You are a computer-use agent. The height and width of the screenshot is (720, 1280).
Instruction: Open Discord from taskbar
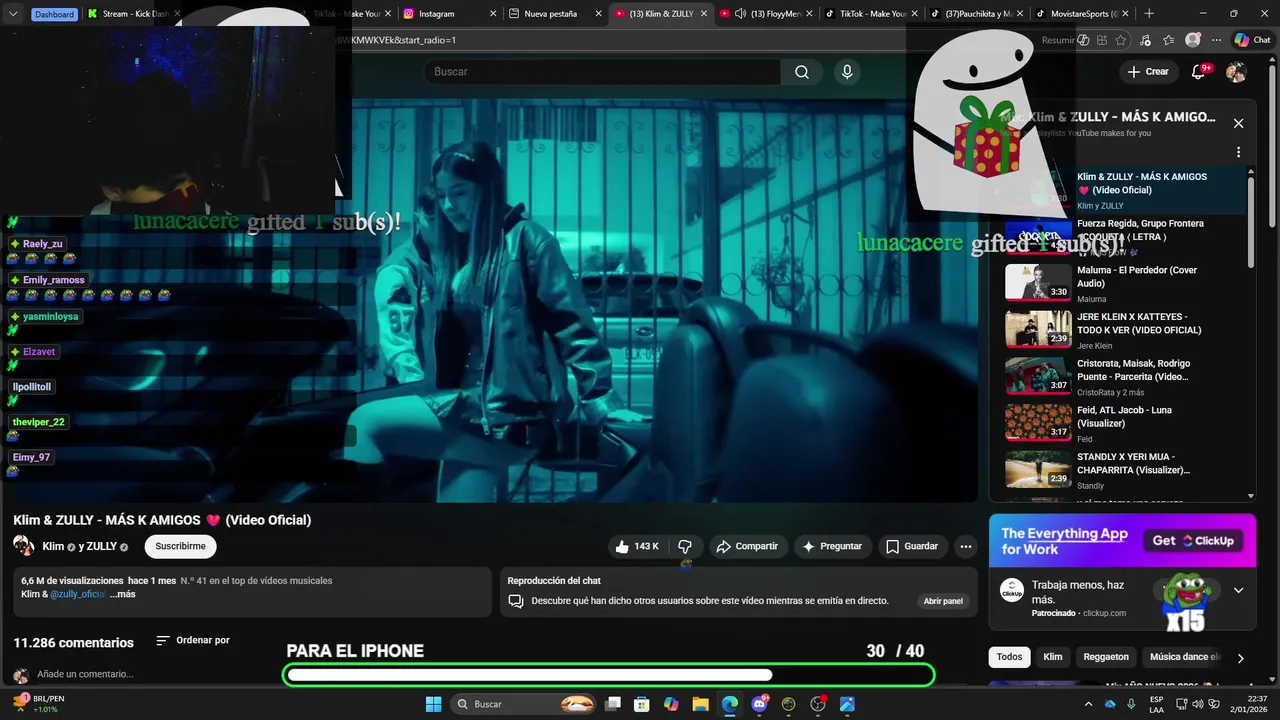click(759, 704)
